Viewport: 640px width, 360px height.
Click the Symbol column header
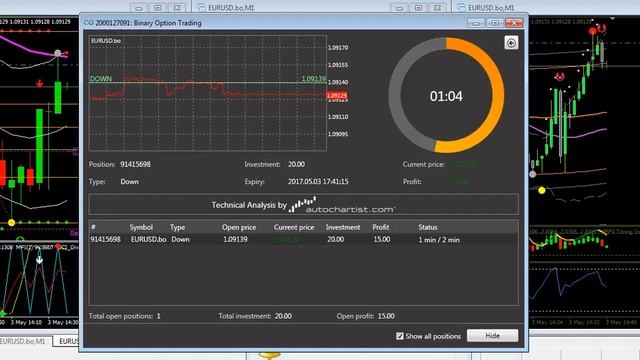[141, 227]
